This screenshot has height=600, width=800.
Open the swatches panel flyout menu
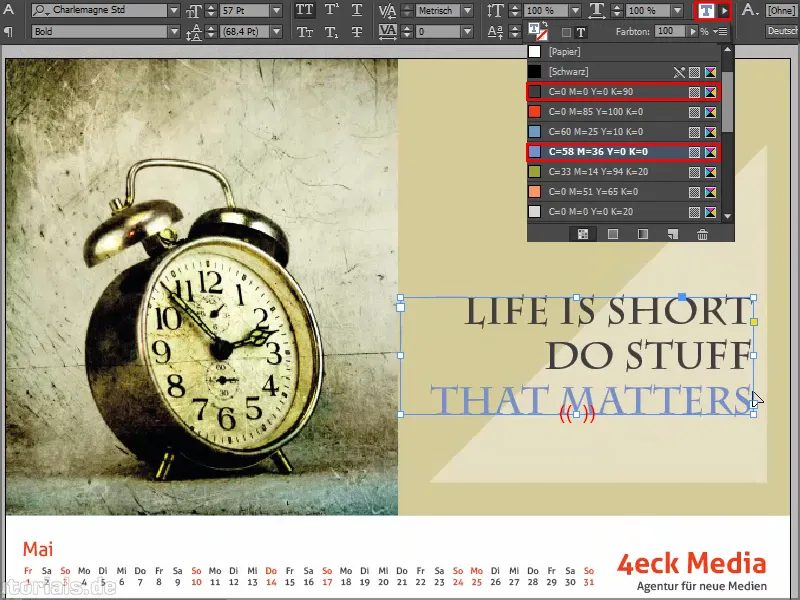point(721,32)
